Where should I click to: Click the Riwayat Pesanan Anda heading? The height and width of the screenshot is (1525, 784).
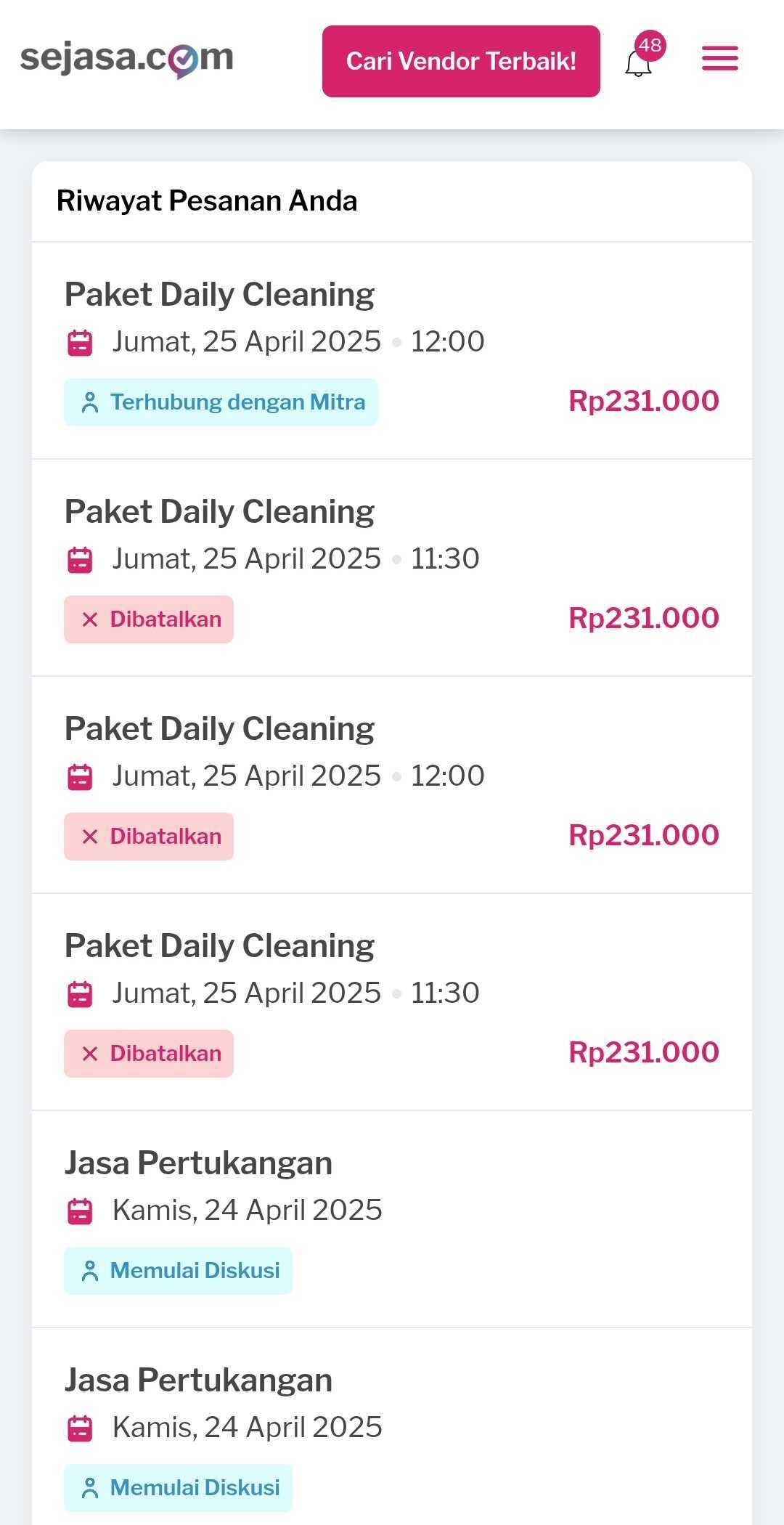click(207, 201)
